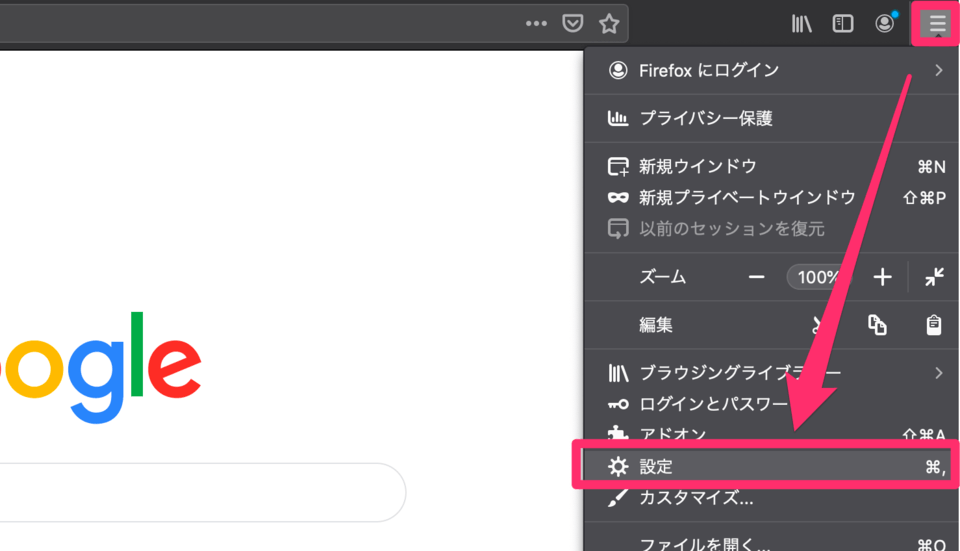Open プライバシー保護 menu item
960x551 pixels.
(771, 118)
